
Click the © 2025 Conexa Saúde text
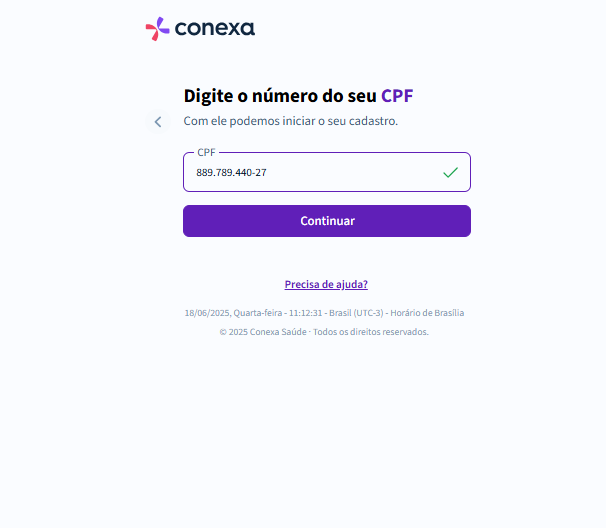click(x=263, y=332)
